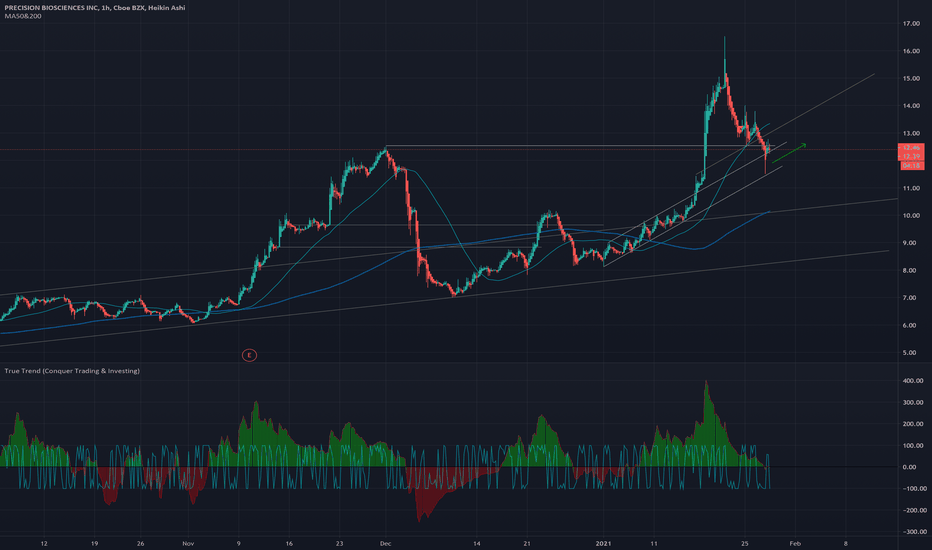Click the -300.00 indicator scale value

click(913, 532)
